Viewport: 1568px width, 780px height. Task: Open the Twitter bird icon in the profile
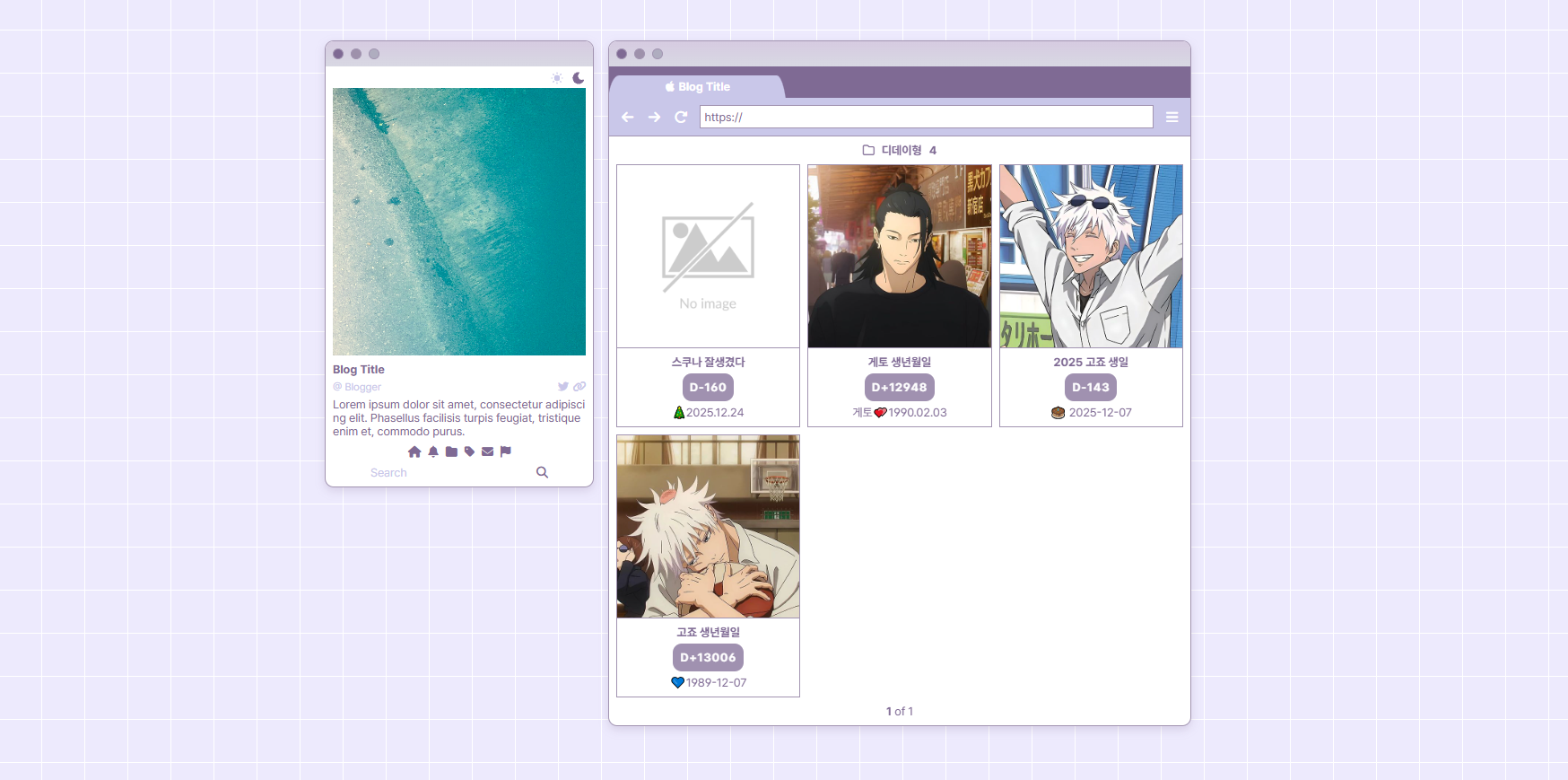coord(563,387)
